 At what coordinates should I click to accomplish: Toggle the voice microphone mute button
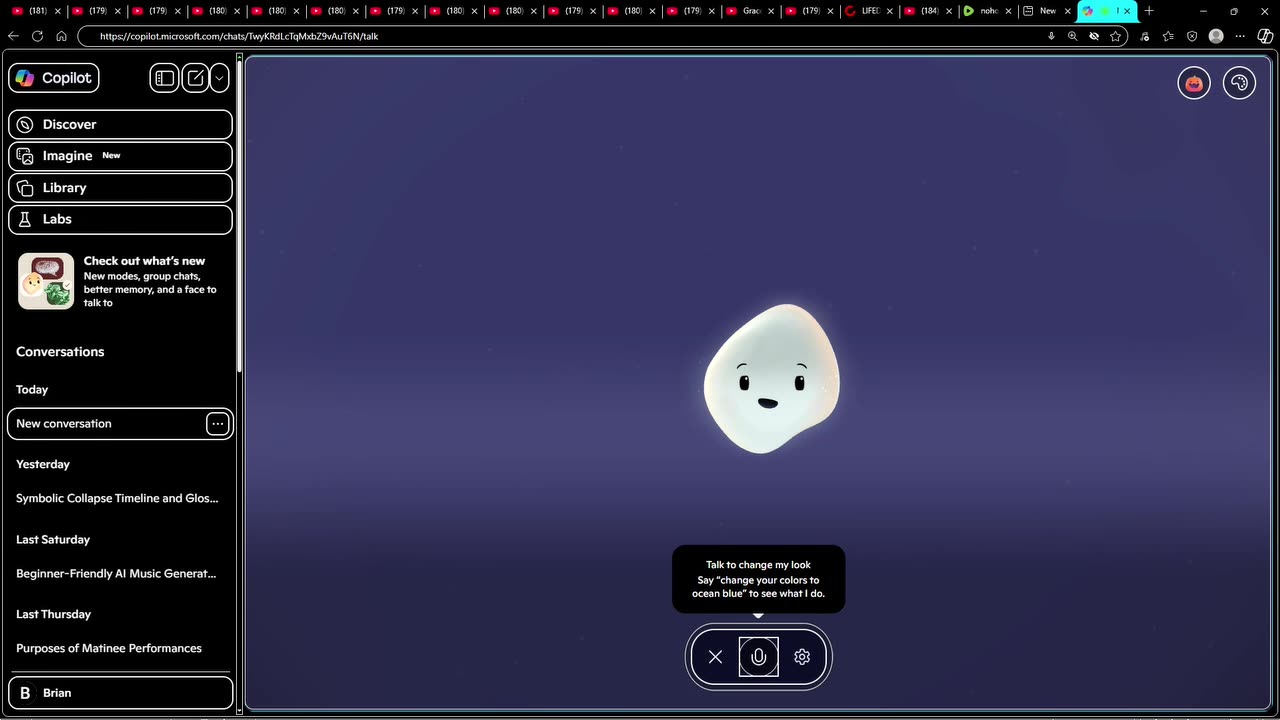click(x=758, y=657)
